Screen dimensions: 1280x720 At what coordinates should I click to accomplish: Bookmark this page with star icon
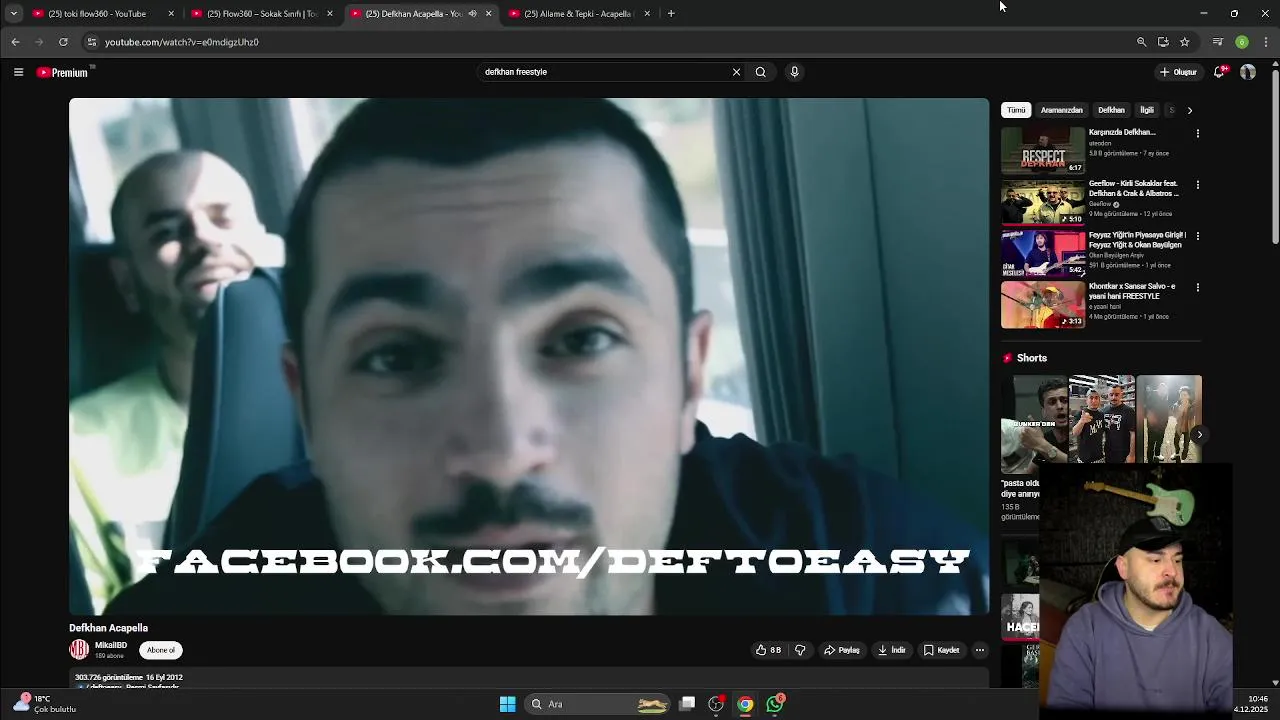point(1185,42)
